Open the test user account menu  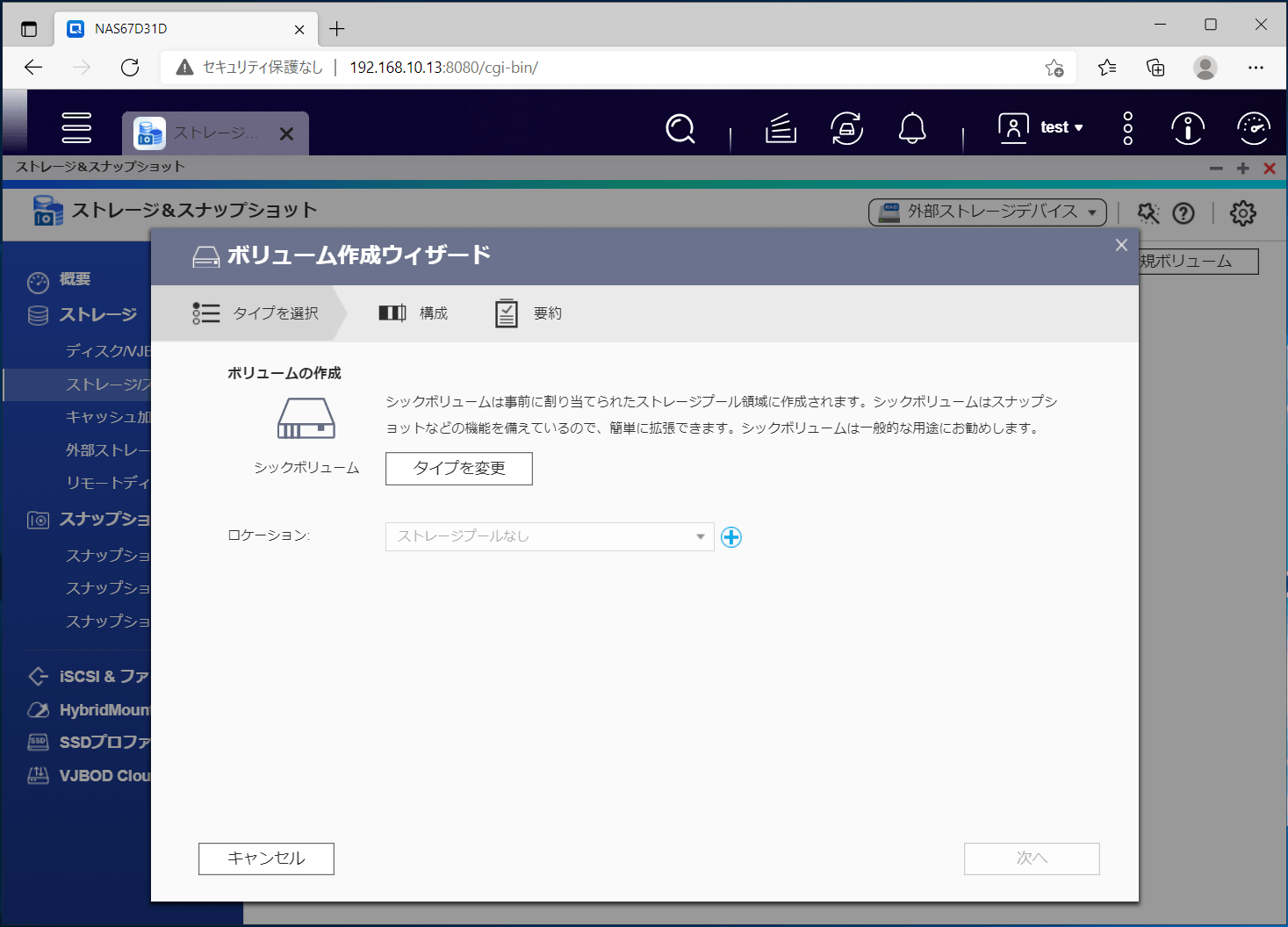pos(1041,128)
